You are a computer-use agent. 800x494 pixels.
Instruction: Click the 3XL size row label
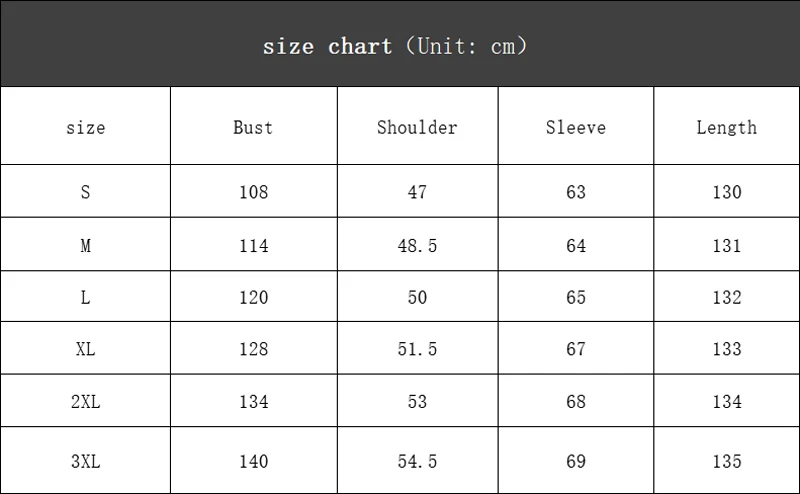click(x=85, y=461)
